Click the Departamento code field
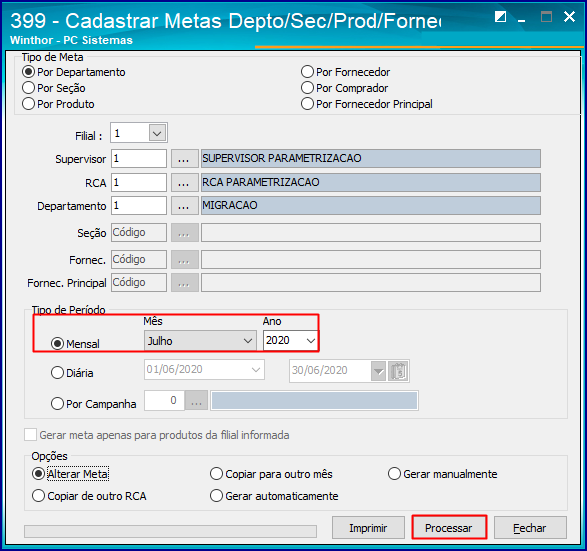Image resolution: width=587 pixels, height=551 pixels. point(139,206)
